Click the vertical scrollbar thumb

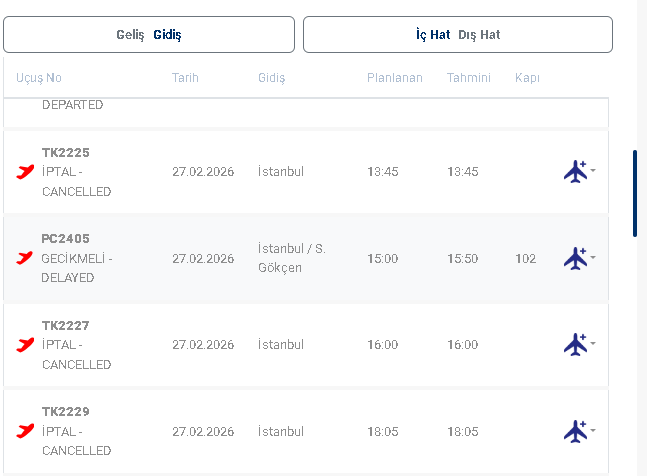click(x=634, y=193)
